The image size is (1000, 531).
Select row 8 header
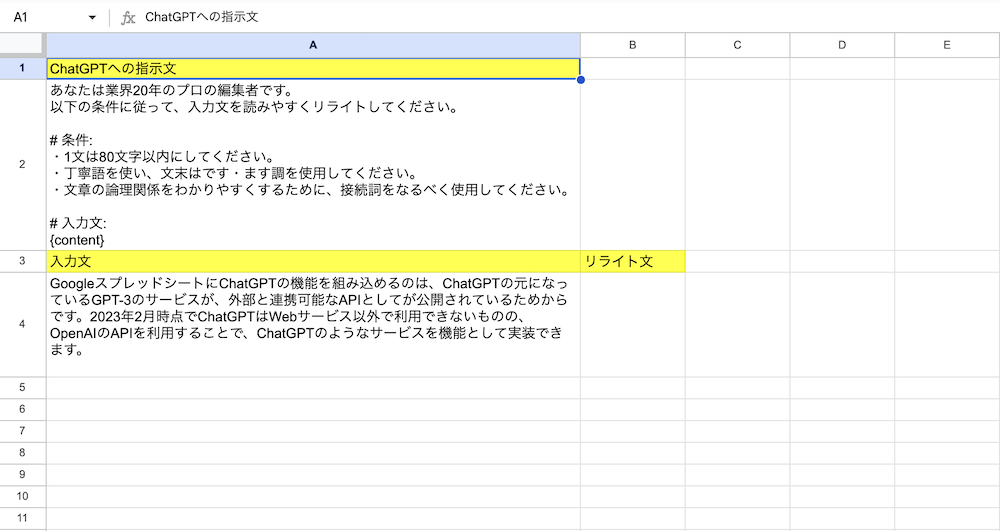[x=23, y=453]
